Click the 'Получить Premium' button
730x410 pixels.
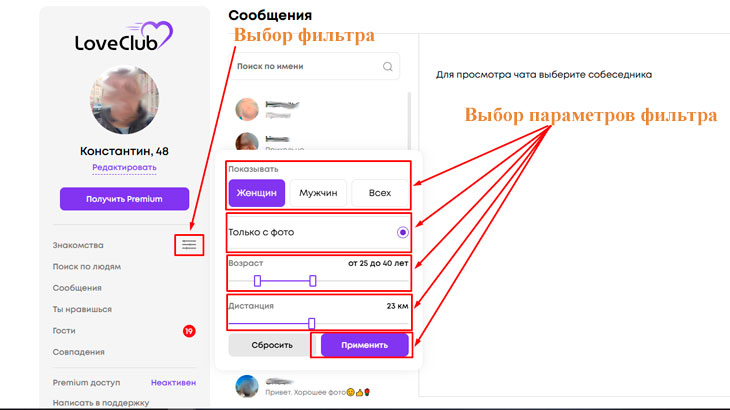pyautogui.click(x=124, y=199)
